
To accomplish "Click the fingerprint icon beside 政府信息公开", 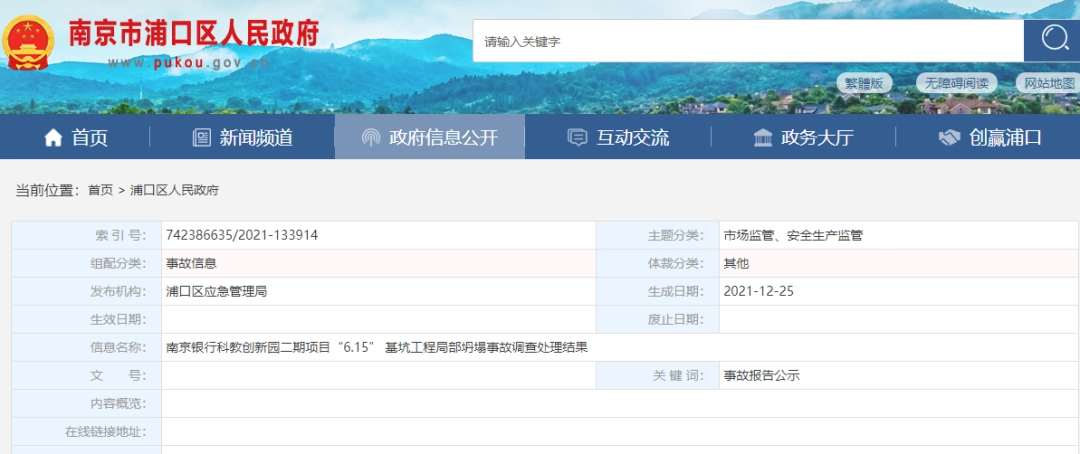I will point(371,138).
